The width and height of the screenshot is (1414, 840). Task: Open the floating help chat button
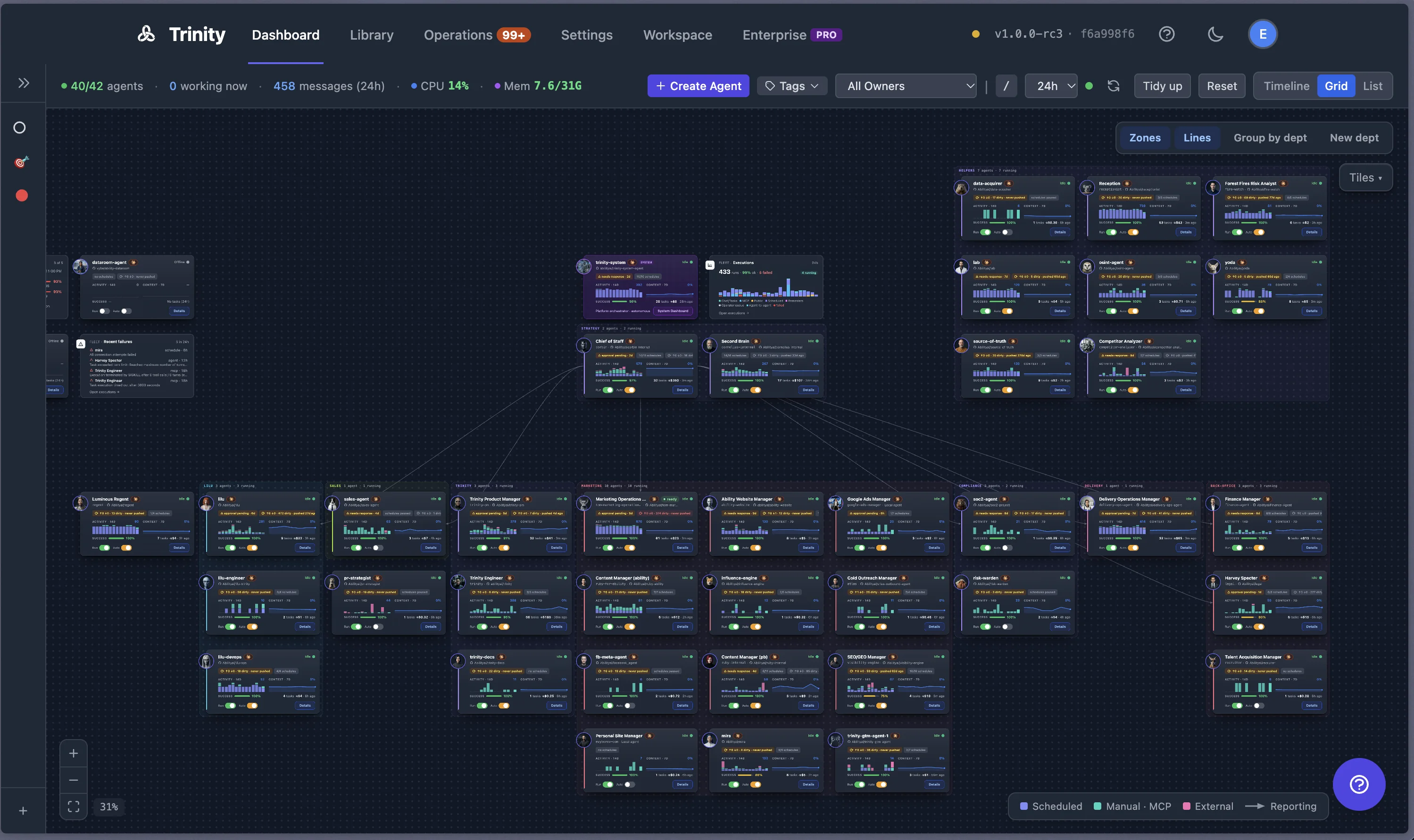click(1358, 784)
